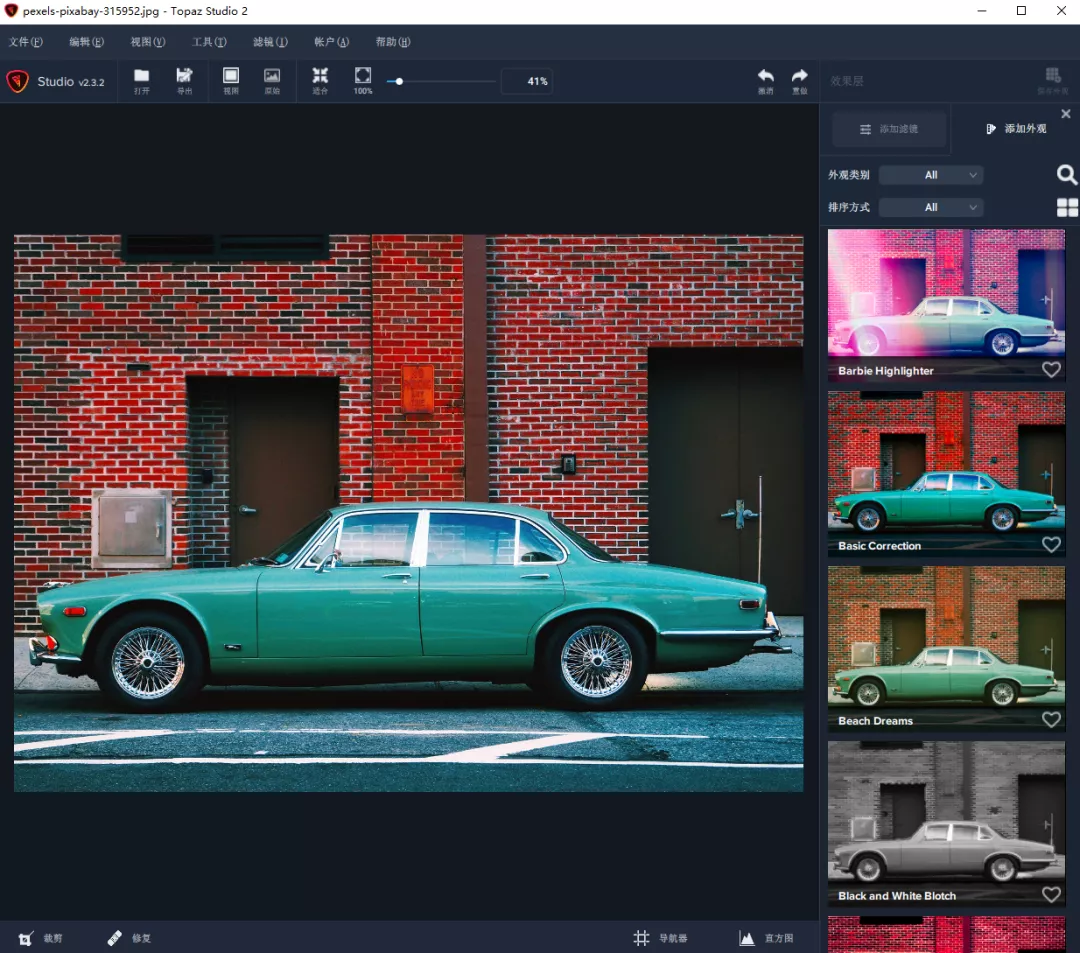1080x953 pixels.
Task: Favorite the Barbie Highlighter look
Action: [x=1051, y=370]
